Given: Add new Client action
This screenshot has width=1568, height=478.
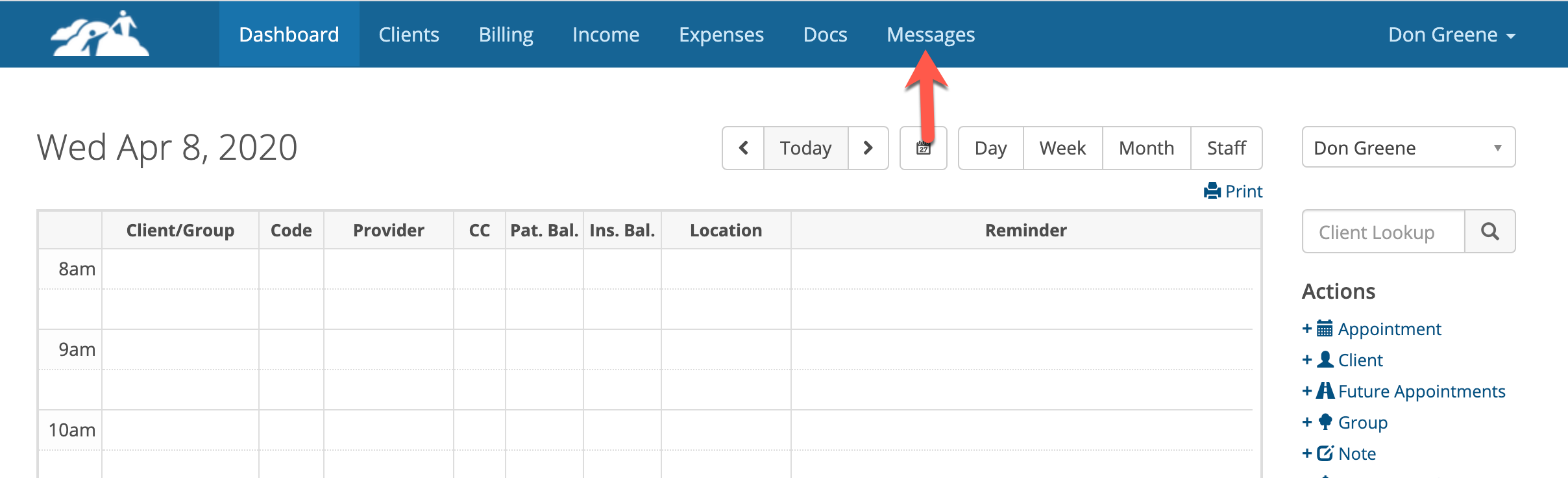Looking at the screenshot, I should (1359, 360).
